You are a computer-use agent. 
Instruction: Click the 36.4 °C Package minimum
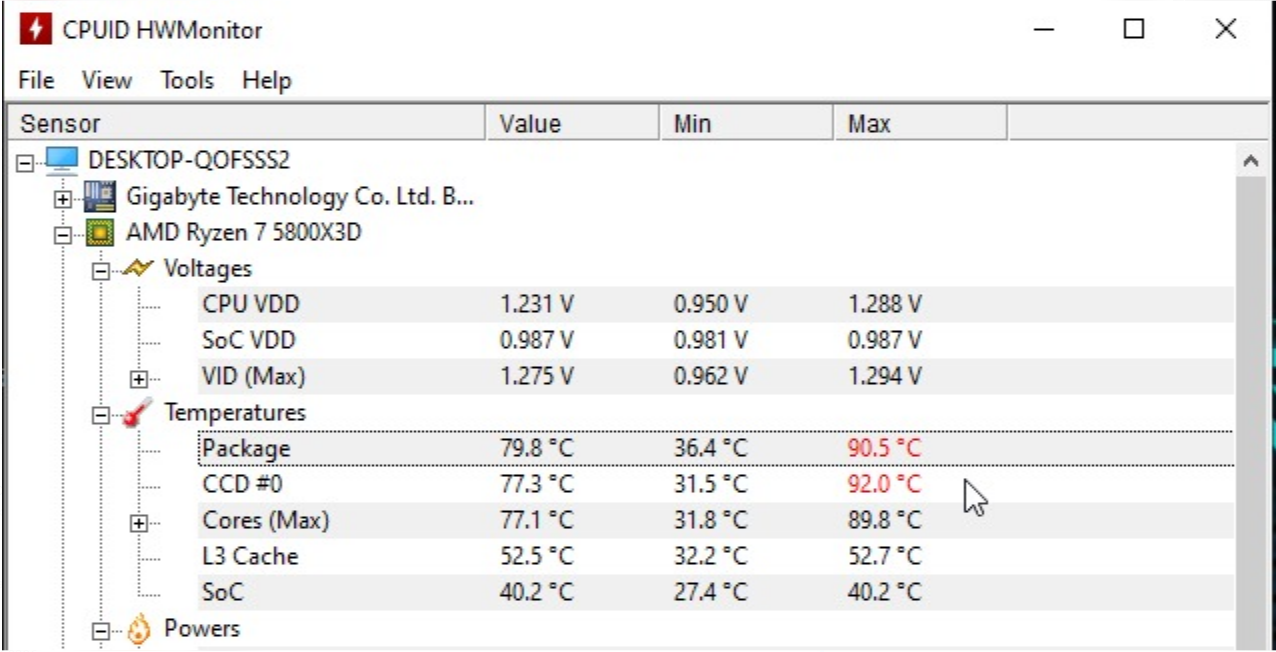(711, 449)
